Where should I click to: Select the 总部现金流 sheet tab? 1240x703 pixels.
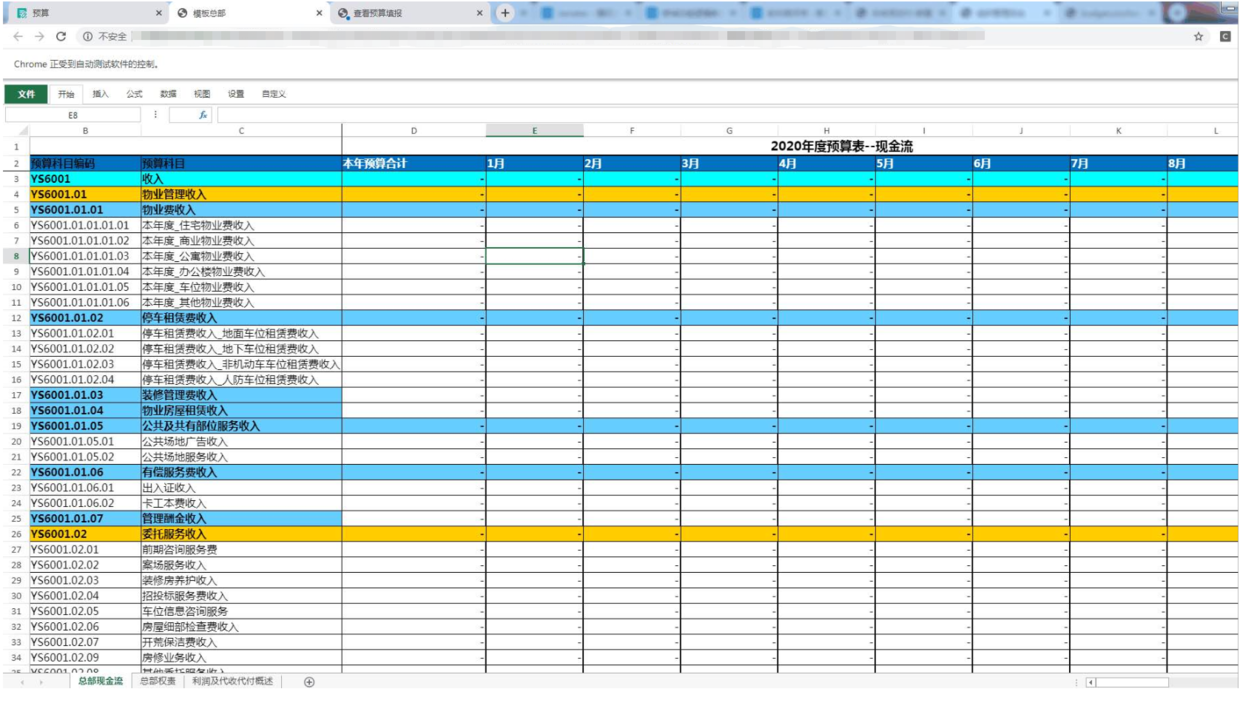click(x=100, y=681)
